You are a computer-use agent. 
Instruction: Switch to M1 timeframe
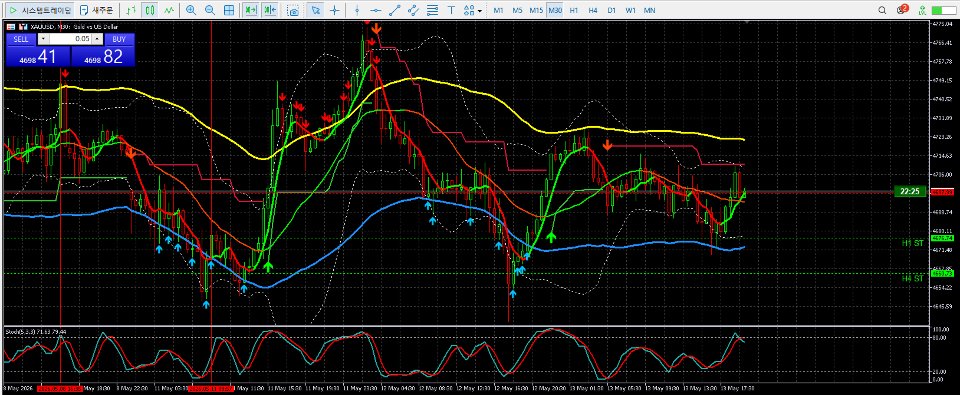[499, 10]
